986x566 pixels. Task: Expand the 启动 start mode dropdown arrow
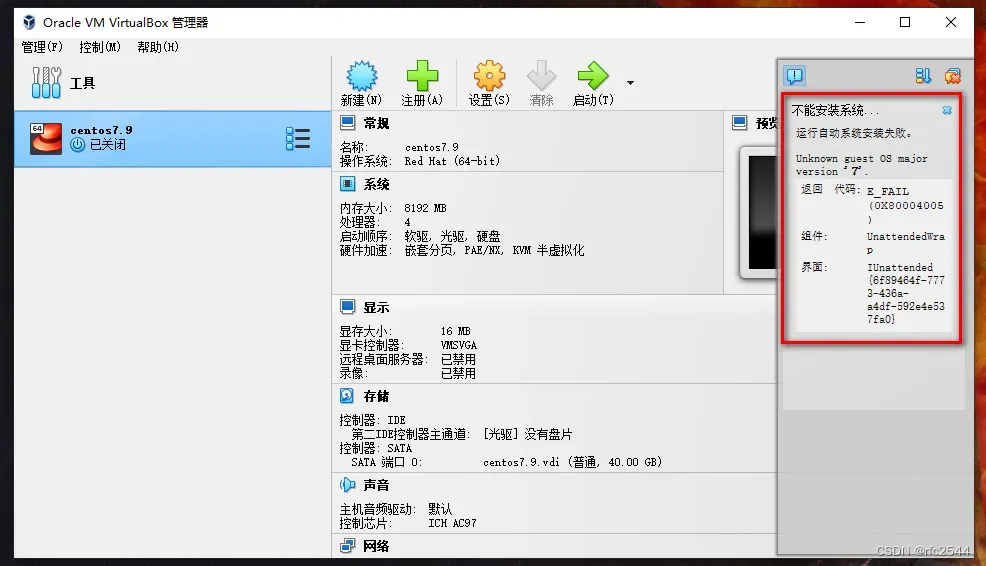[630, 82]
